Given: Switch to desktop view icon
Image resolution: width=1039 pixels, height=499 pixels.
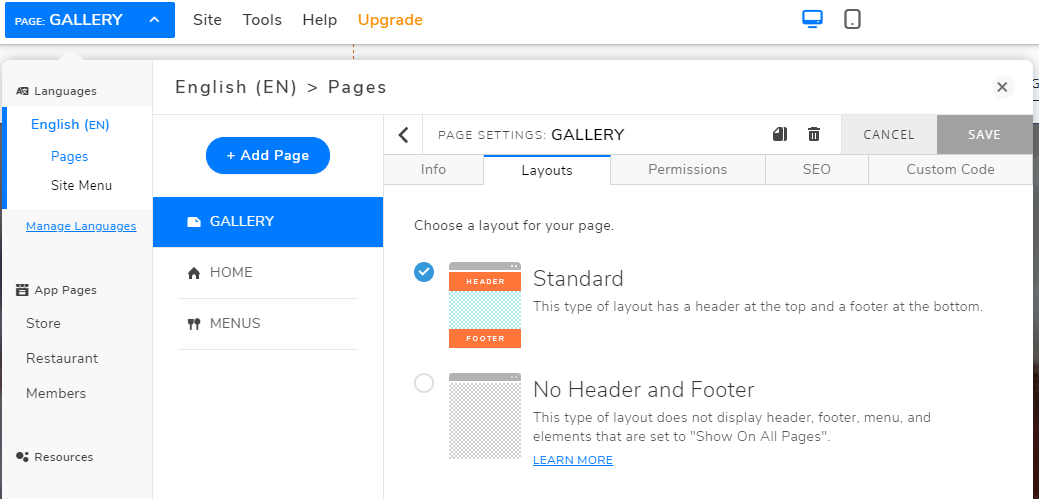Looking at the screenshot, I should pos(812,19).
